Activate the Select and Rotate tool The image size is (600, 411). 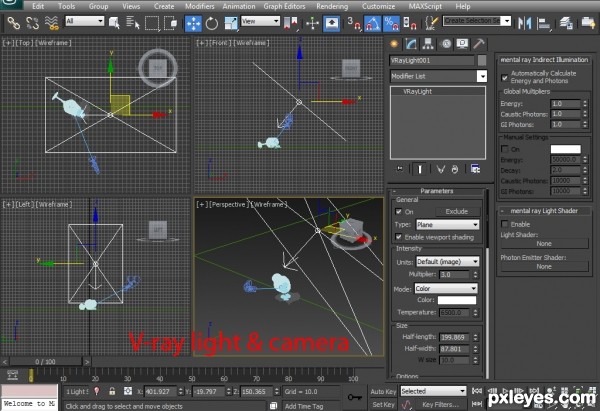(212, 23)
